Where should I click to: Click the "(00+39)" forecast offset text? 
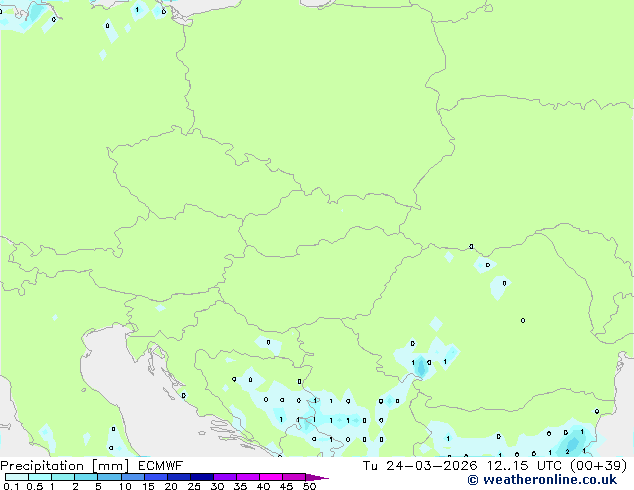(598, 466)
